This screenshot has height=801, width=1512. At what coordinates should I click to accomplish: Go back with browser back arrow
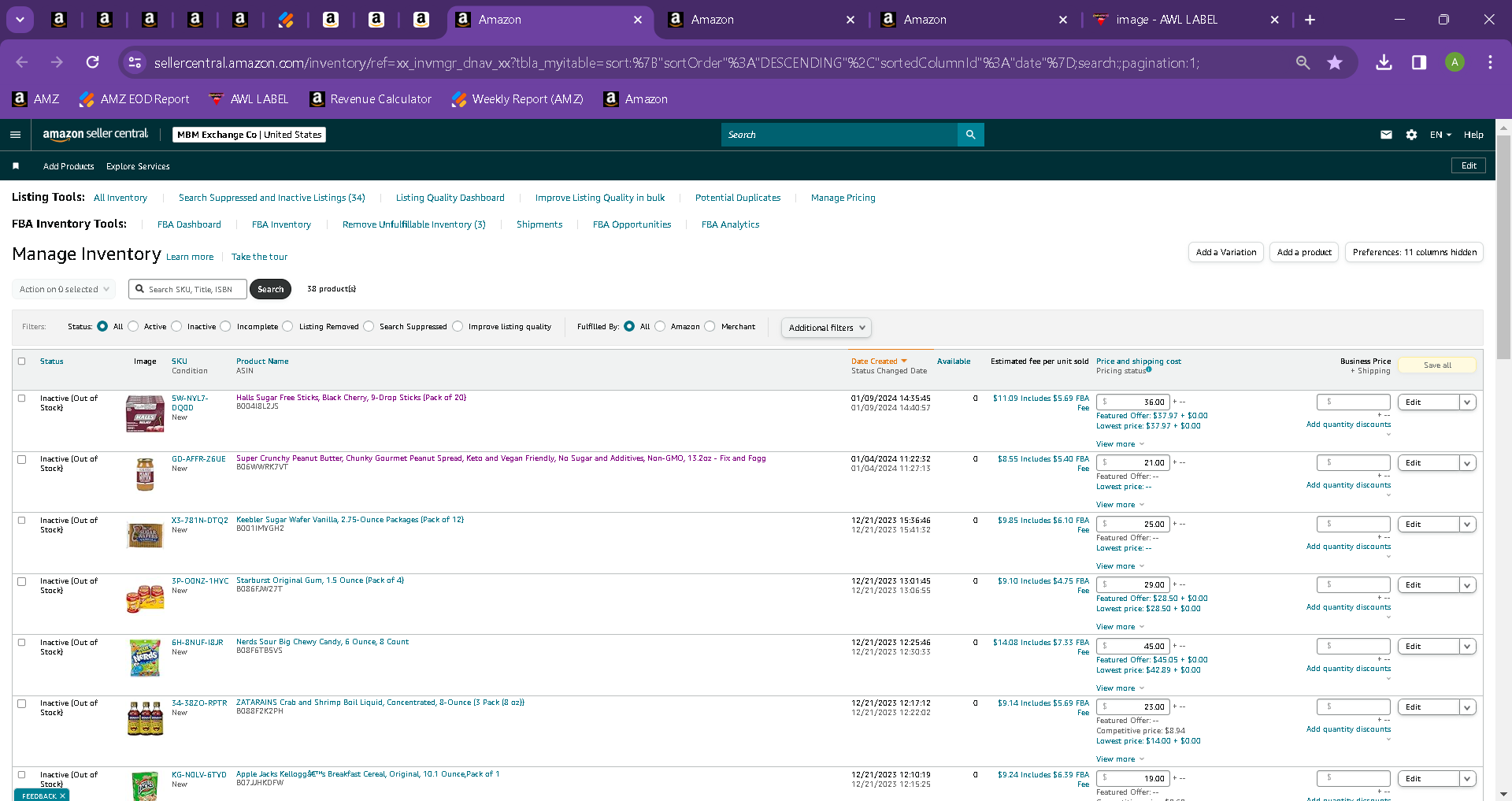point(22,62)
